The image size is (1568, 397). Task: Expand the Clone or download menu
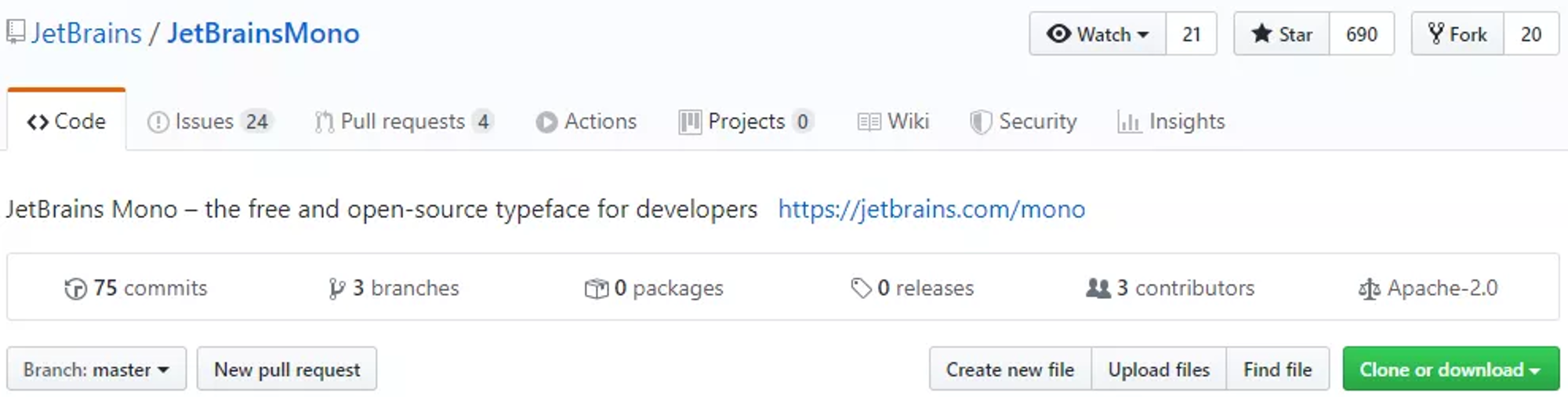(1450, 369)
